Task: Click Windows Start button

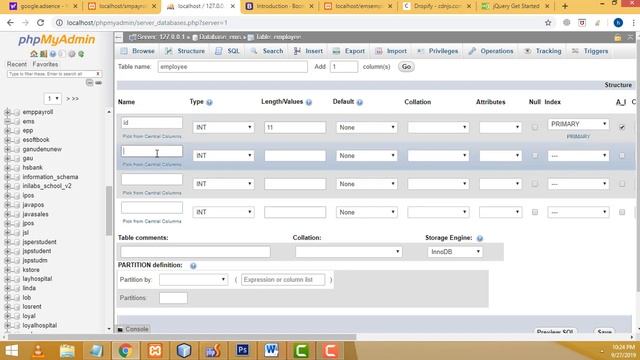Action: tap(11, 350)
